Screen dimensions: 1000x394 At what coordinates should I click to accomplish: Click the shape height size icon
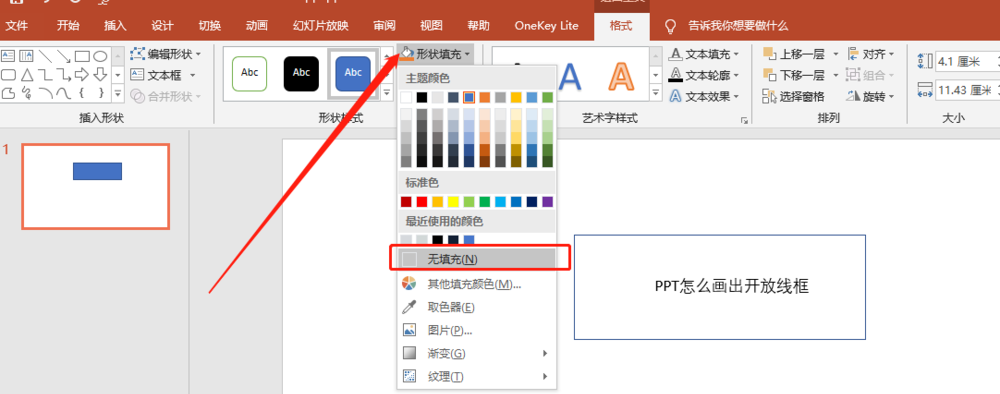click(x=925, y=61)
